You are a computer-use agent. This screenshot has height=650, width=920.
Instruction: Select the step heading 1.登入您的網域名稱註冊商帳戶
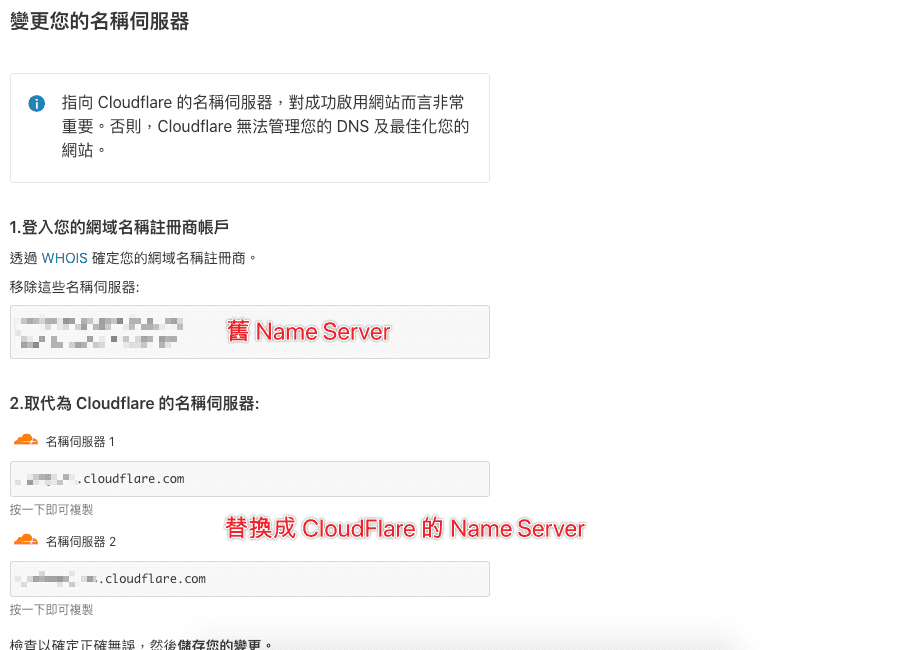coord(119,227)
